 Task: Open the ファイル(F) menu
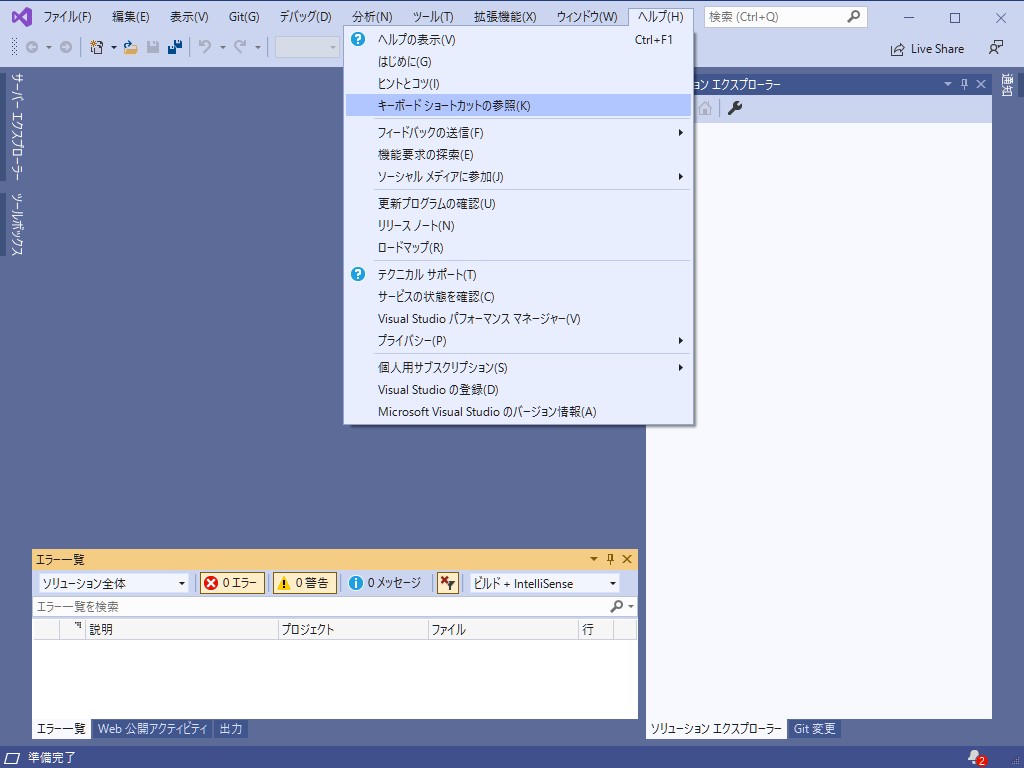point(67,17)
